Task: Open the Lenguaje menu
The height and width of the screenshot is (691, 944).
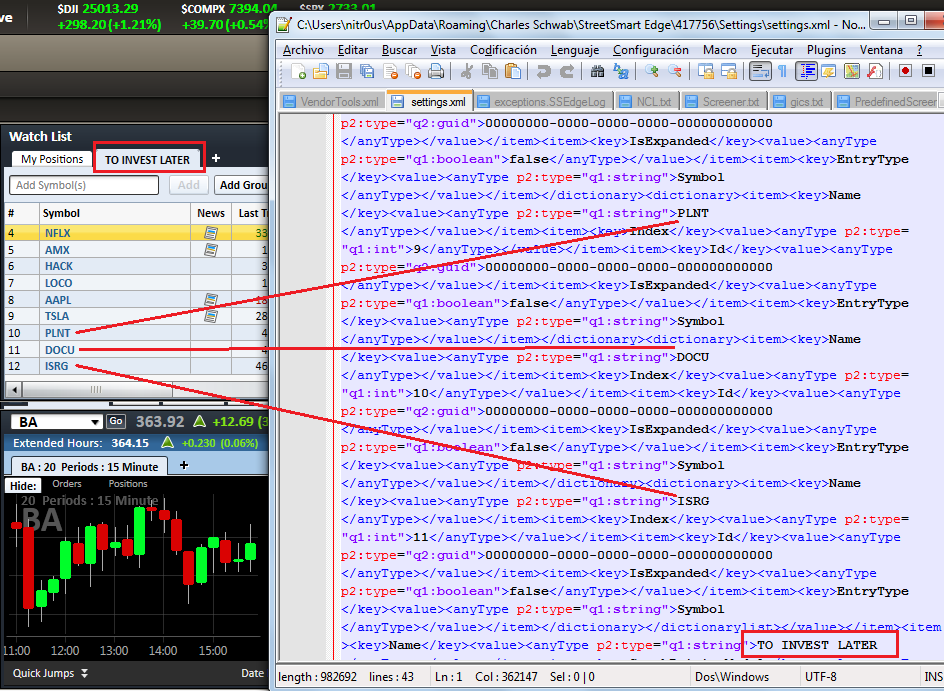Action: pyautogui.click(x=575, y=50)
